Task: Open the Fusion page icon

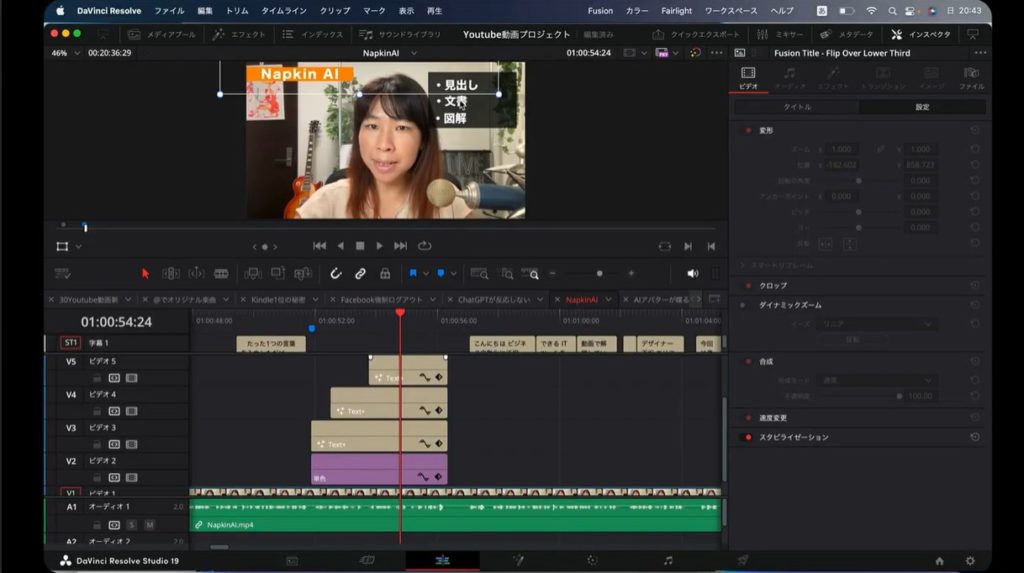Action: [x=518, y=561]
